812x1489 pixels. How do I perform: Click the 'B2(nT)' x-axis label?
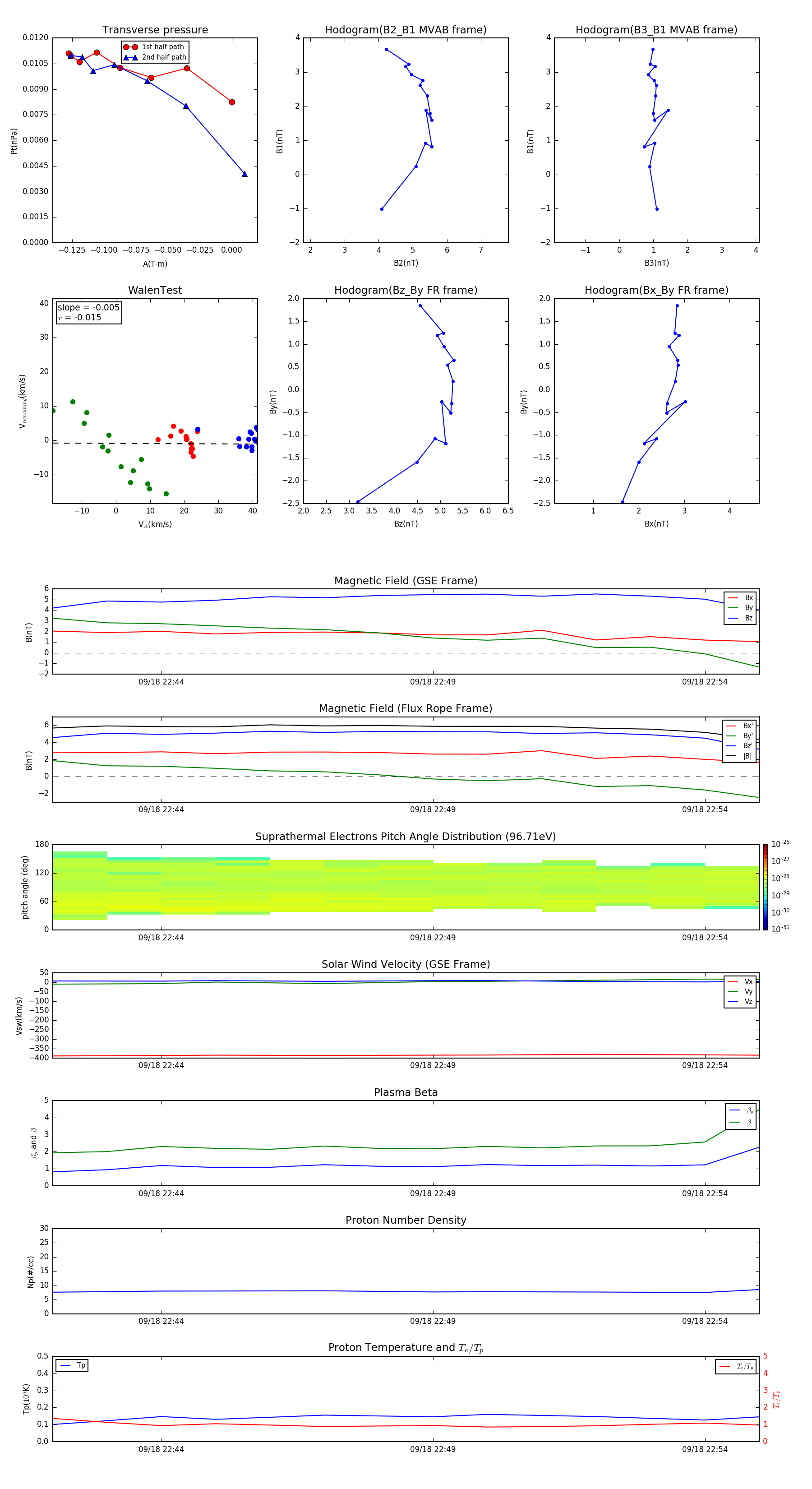(x=406, y=263)
